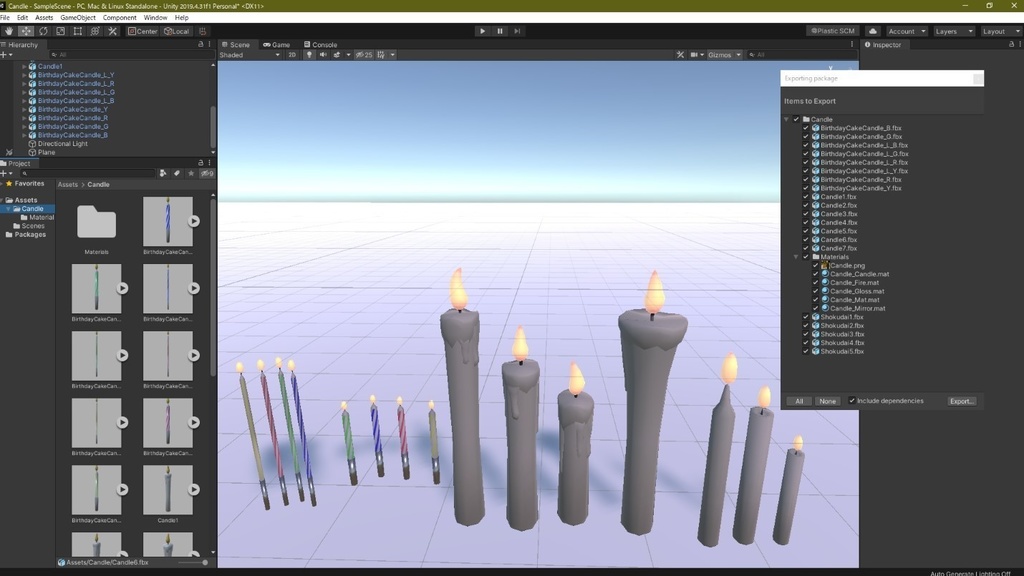Disable Include dependencies option
Viewport: 1024px width, 576px height.
coord(852,401)
